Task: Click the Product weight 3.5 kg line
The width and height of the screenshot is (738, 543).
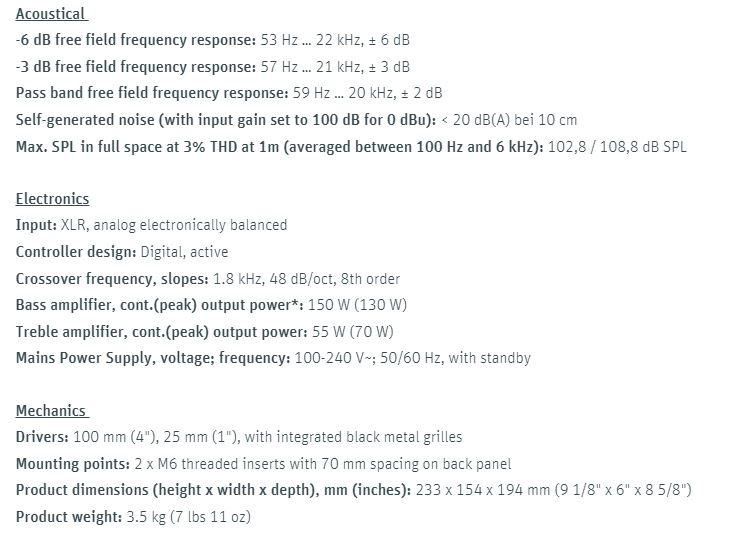Action: click(x=133, y=517)
